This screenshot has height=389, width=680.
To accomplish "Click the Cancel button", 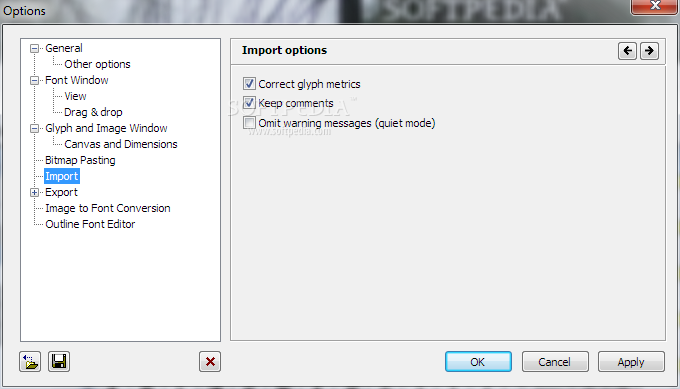I will click(x=555, y=362).
